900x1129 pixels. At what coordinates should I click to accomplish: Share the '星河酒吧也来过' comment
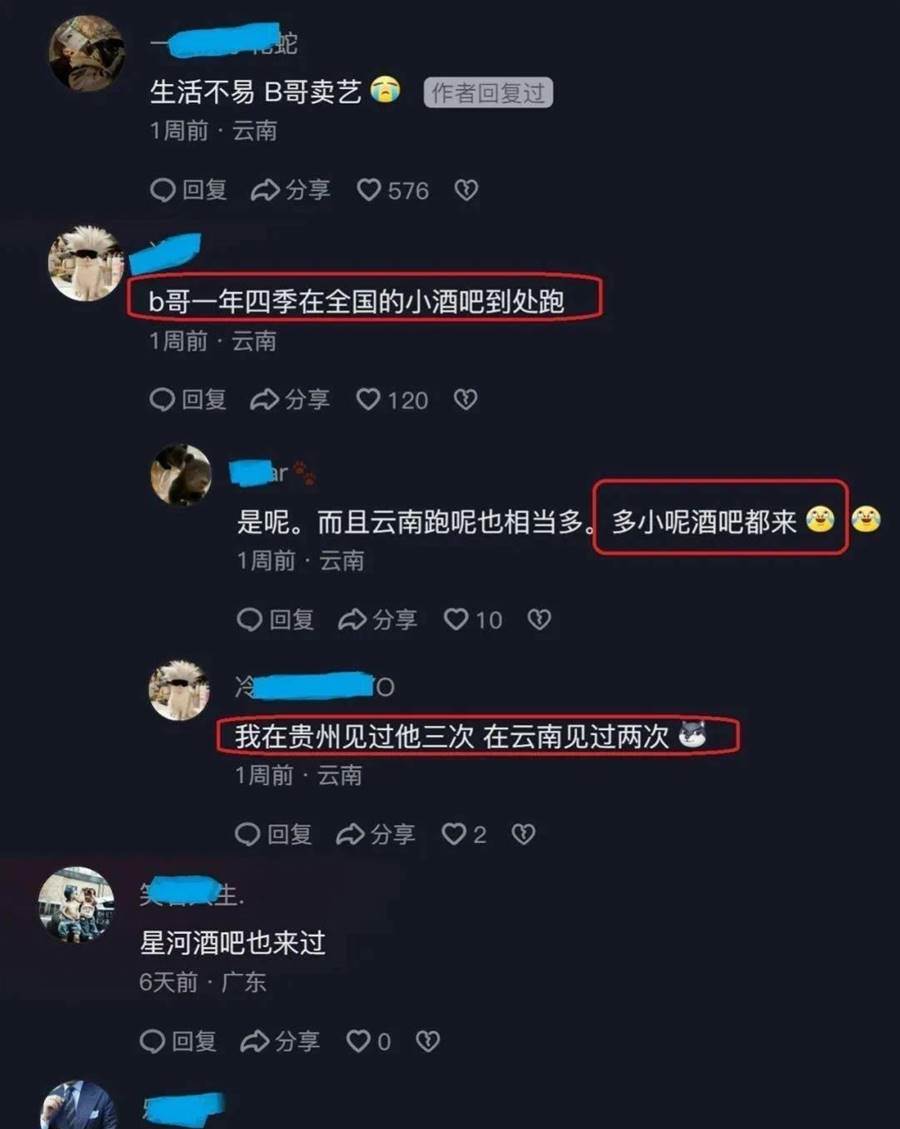coord(280,1041)
